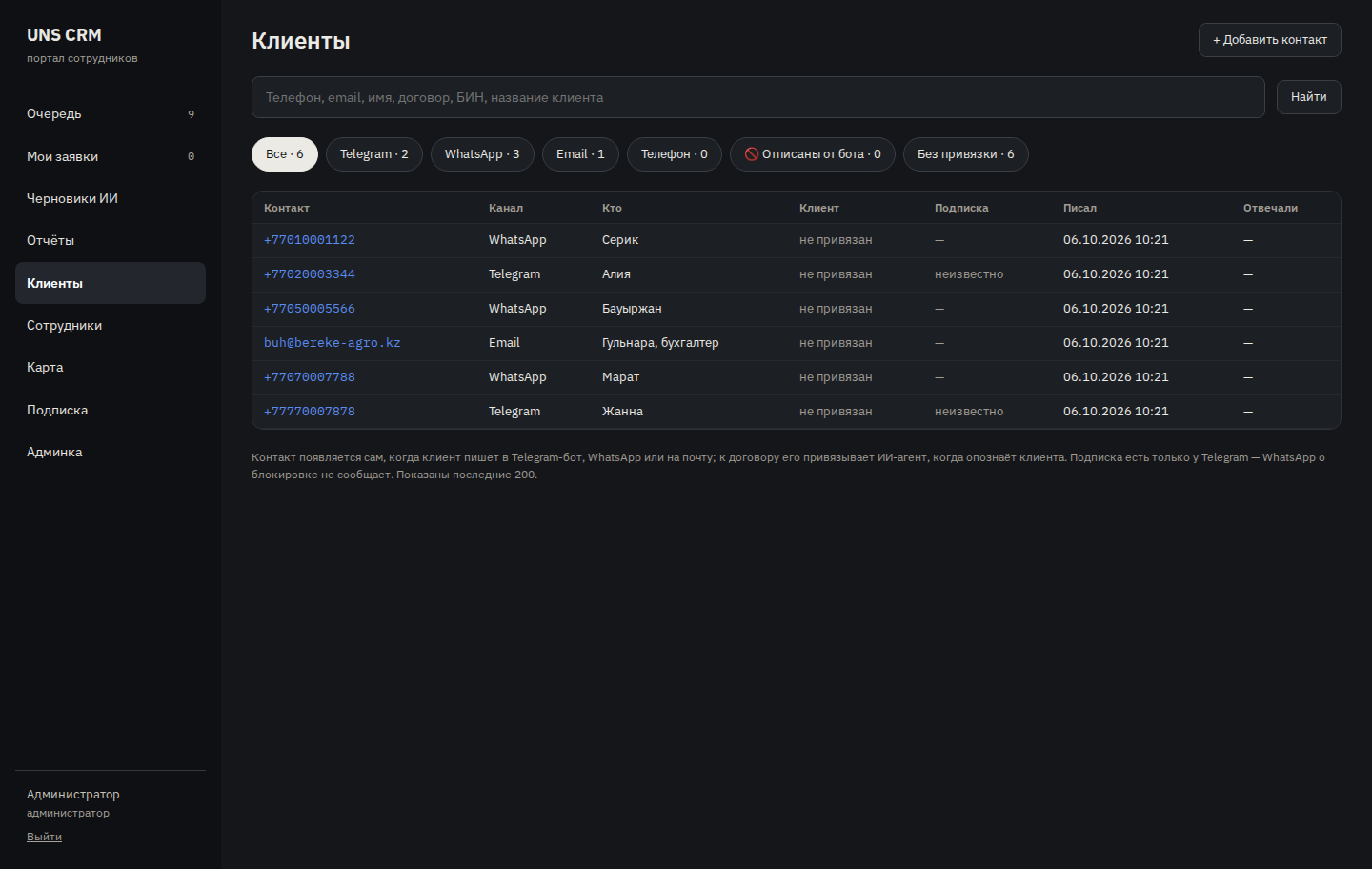Open contact buh@bereke-agro.kz
Image resolution: width=1372 pixels, height=869 pixels.
point(332,343)
